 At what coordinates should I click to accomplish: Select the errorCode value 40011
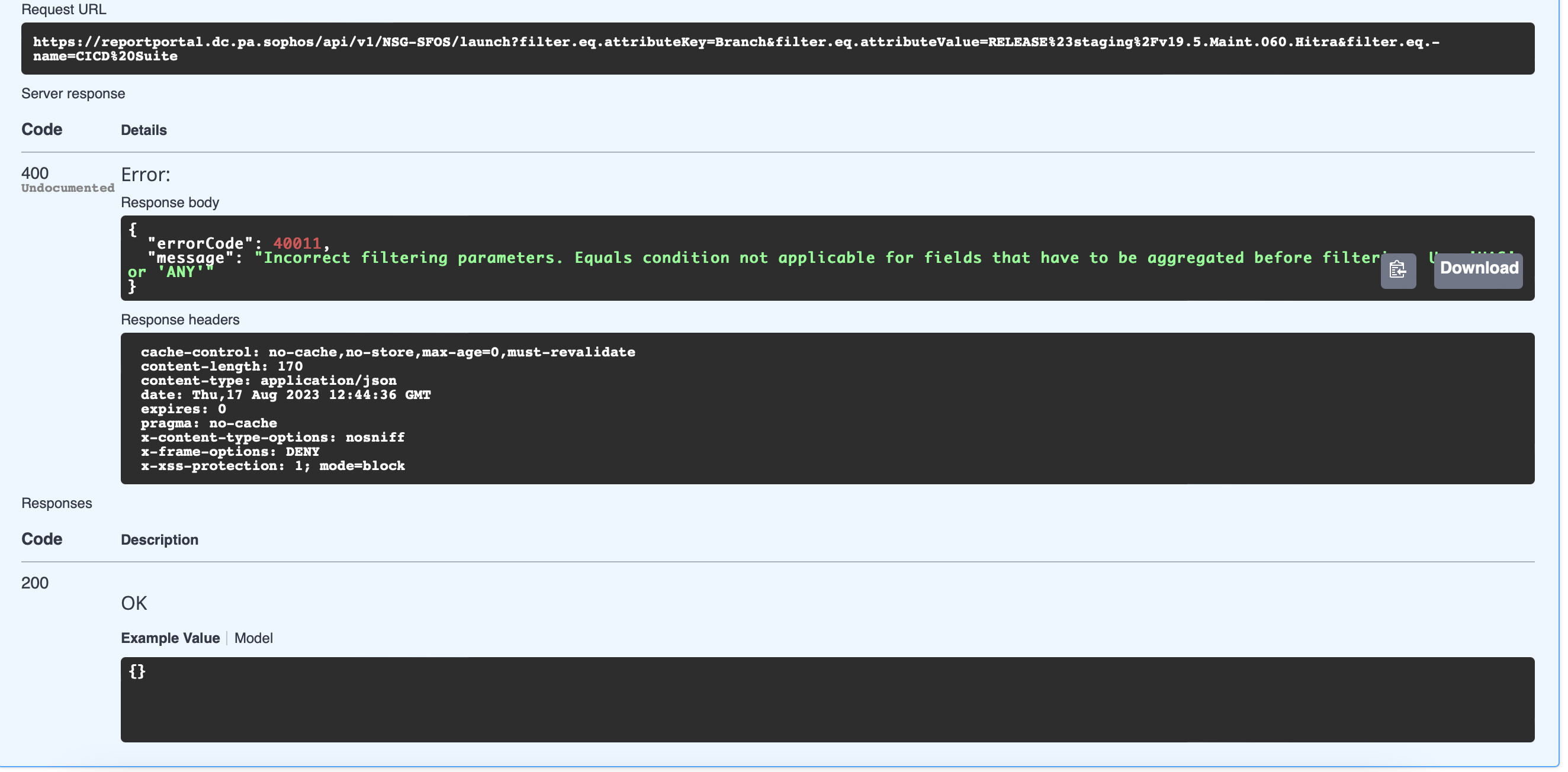click(x=298, y=243)
